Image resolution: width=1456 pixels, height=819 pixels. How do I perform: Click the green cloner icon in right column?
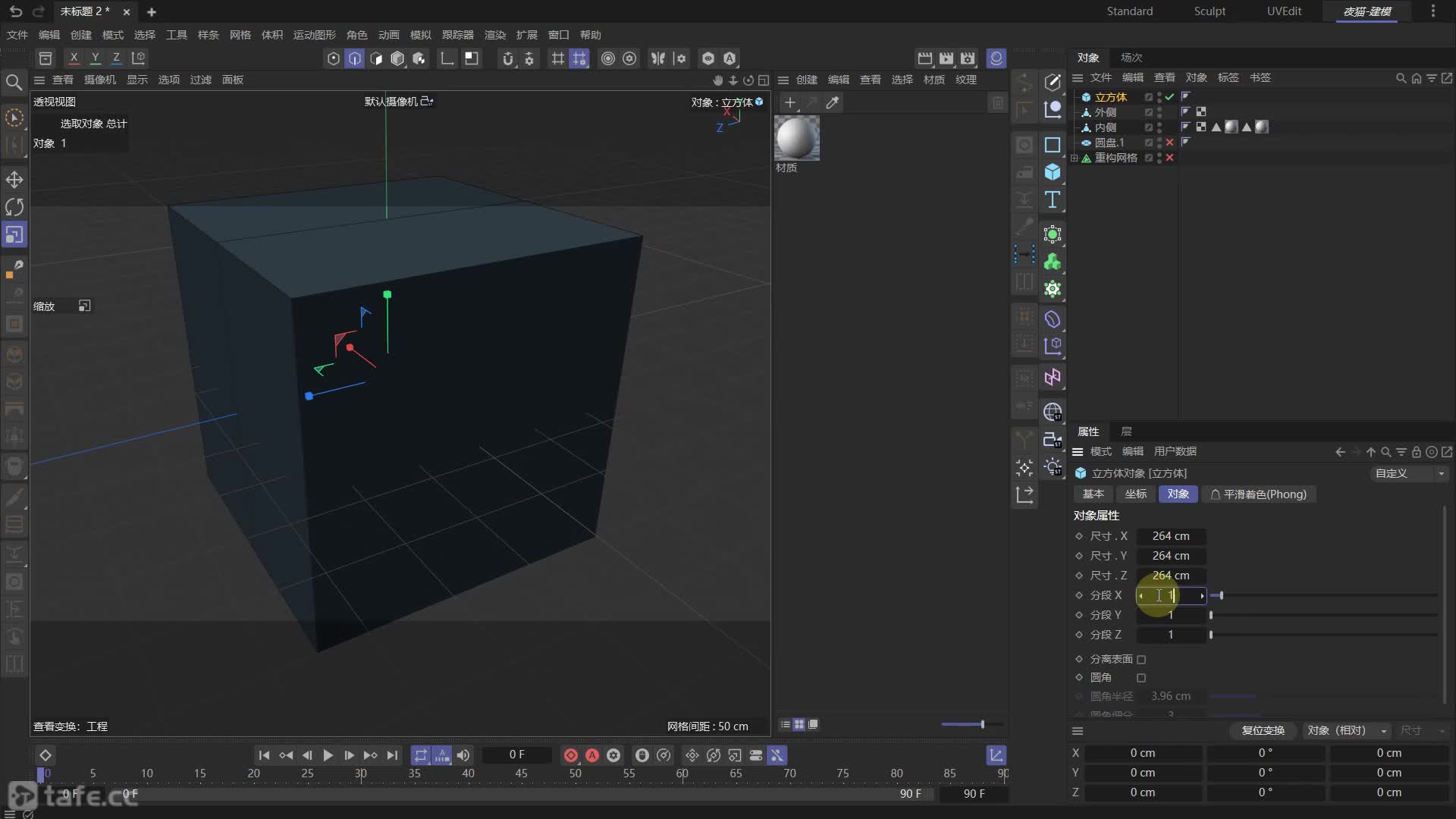[1053, 262]
